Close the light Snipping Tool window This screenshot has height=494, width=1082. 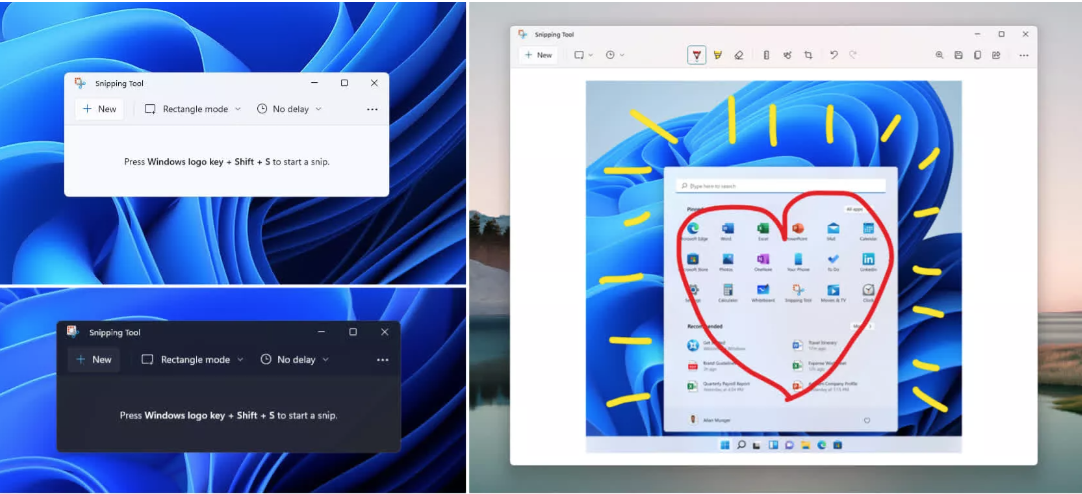click(374, 83)
